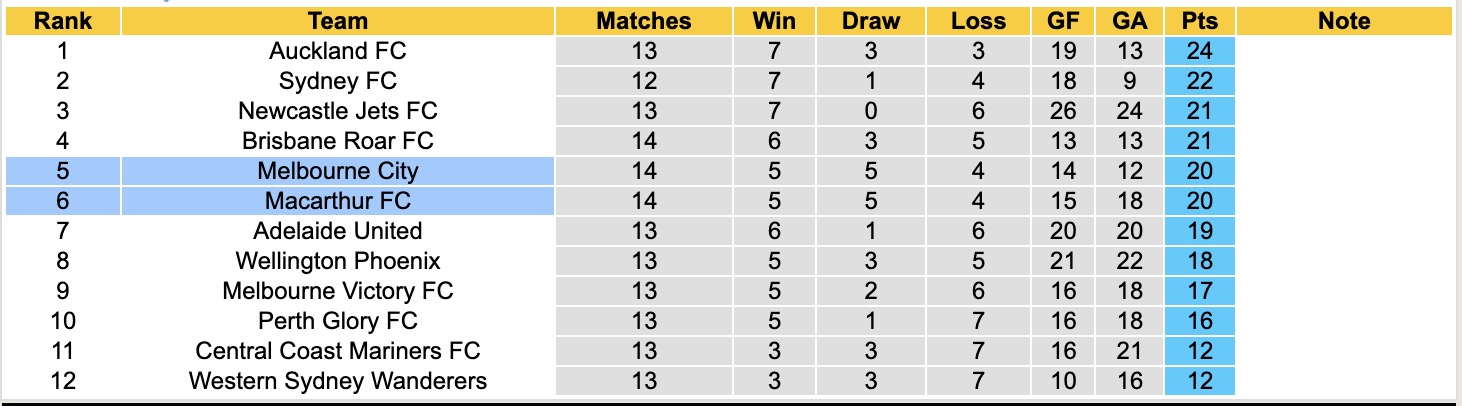Screen dimensions: 1462x406
Task: Click Auckland FC's 24 points cell
Action: (1199, 51)
